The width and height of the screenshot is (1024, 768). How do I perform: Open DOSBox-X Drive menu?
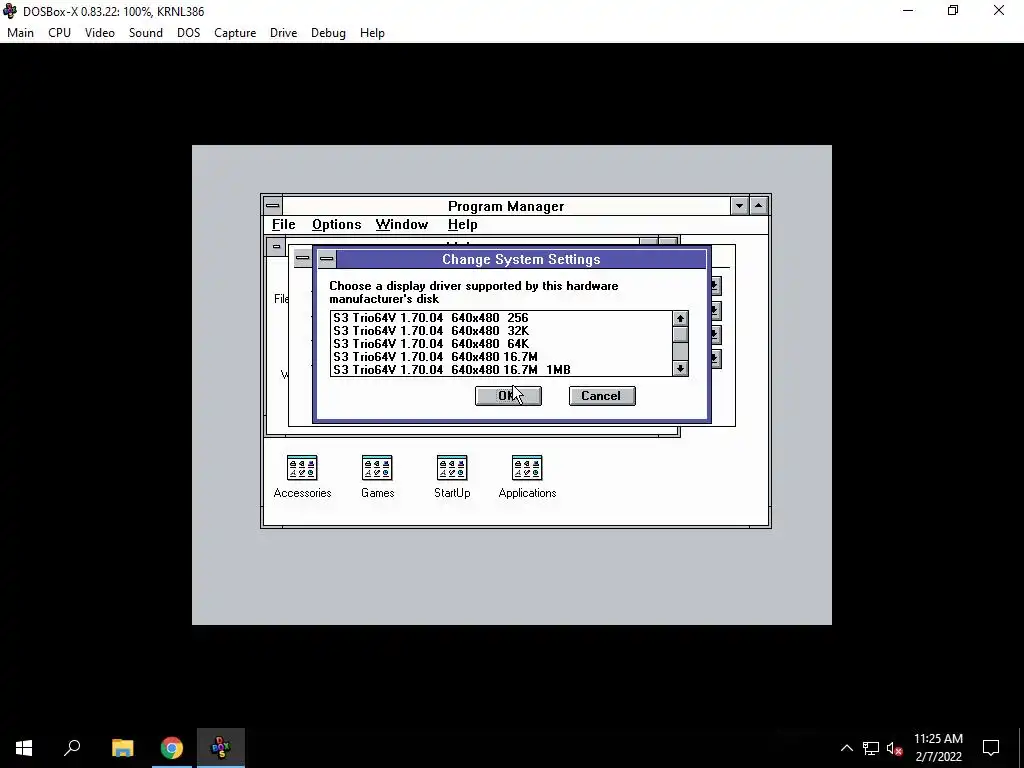click(x=283, y=33)
